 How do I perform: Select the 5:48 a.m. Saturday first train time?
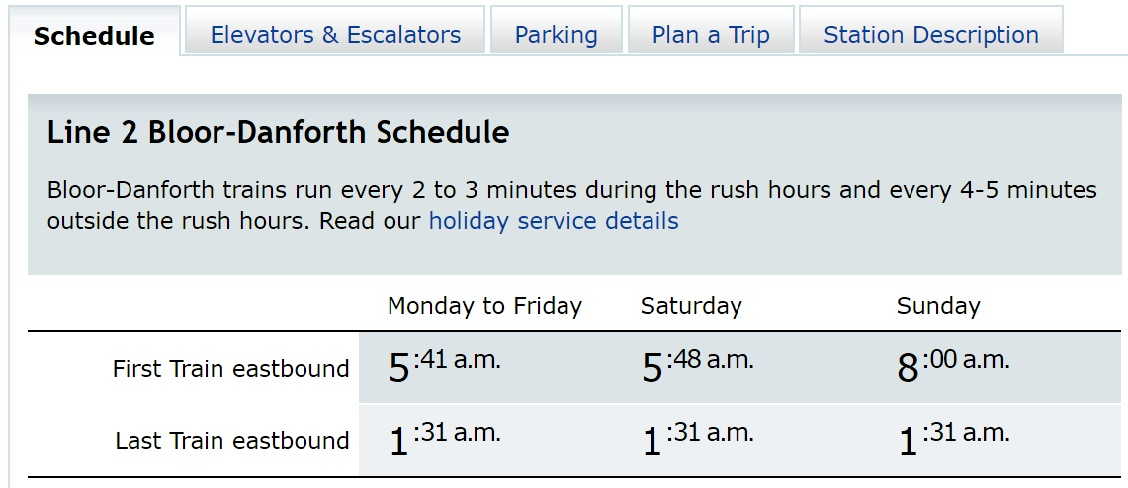[697, 366]
